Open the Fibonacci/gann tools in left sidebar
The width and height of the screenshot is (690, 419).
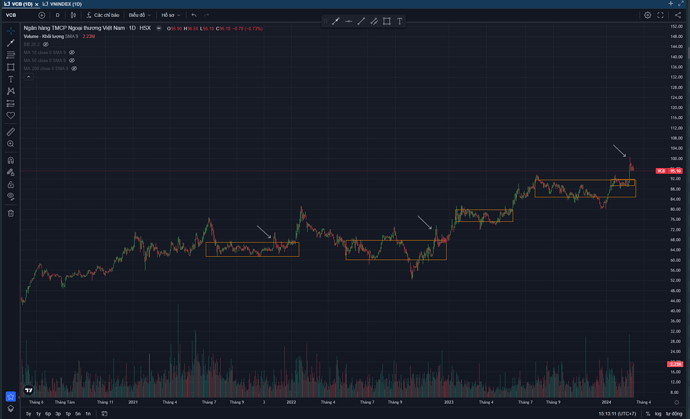pos(11,55)
